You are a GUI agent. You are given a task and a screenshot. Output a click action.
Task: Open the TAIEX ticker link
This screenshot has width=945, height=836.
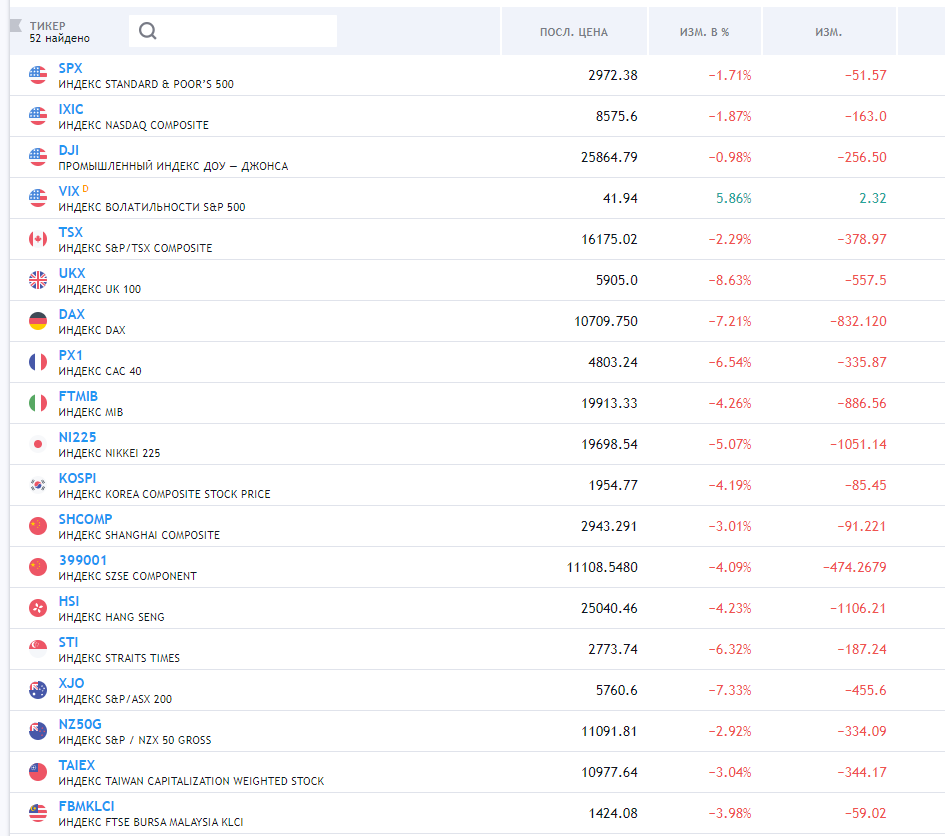coord(77,765)
